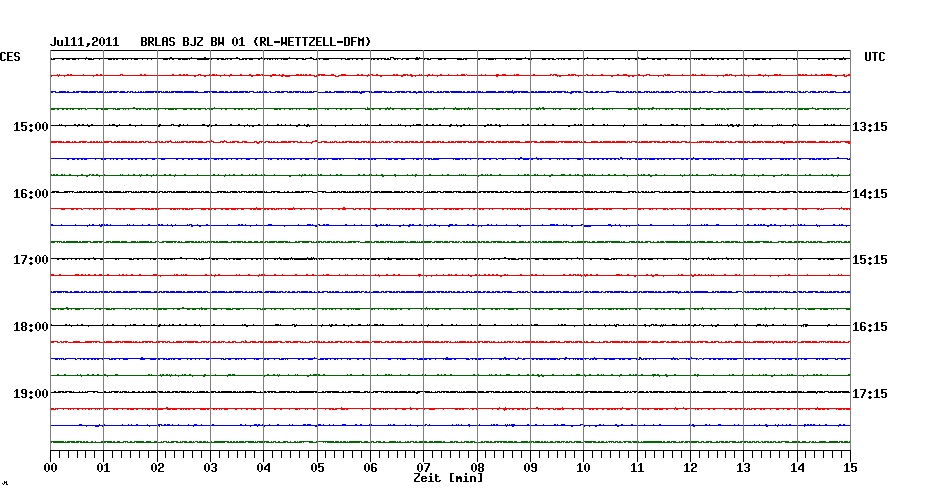
Task: Click minute 15 on the bottom axis
Action: [849, 468]
